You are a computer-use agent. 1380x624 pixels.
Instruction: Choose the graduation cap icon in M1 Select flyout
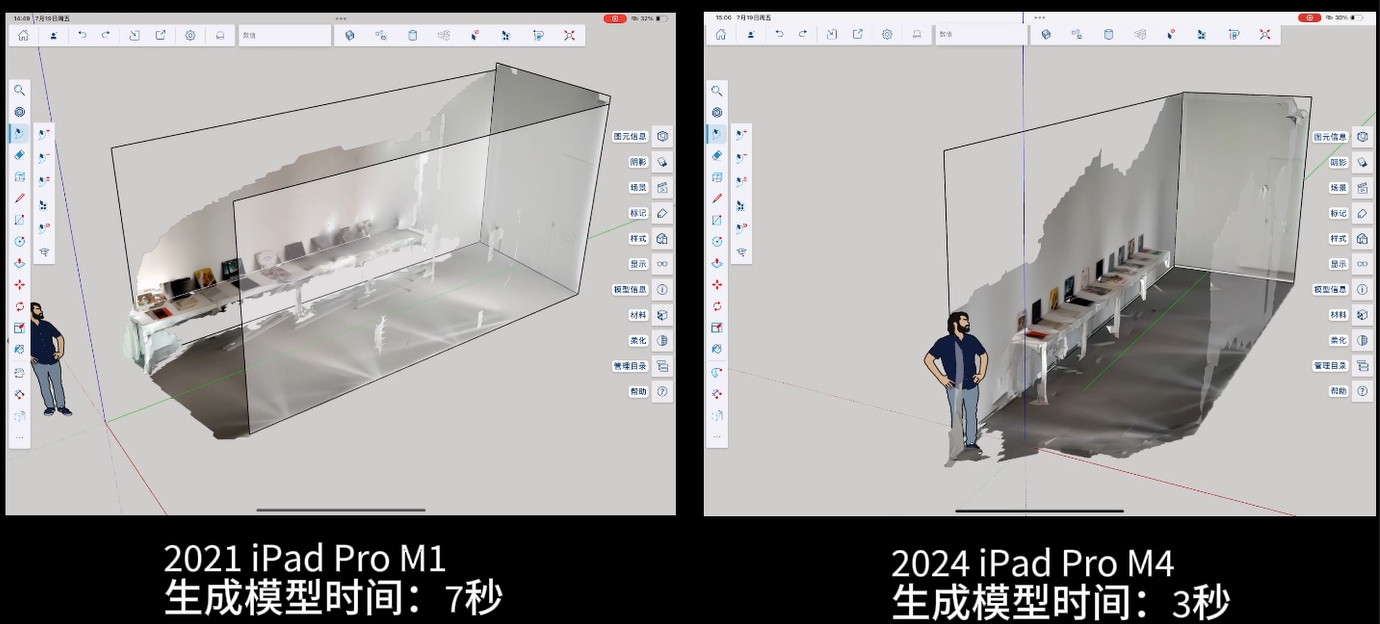[x=45, y=253]
